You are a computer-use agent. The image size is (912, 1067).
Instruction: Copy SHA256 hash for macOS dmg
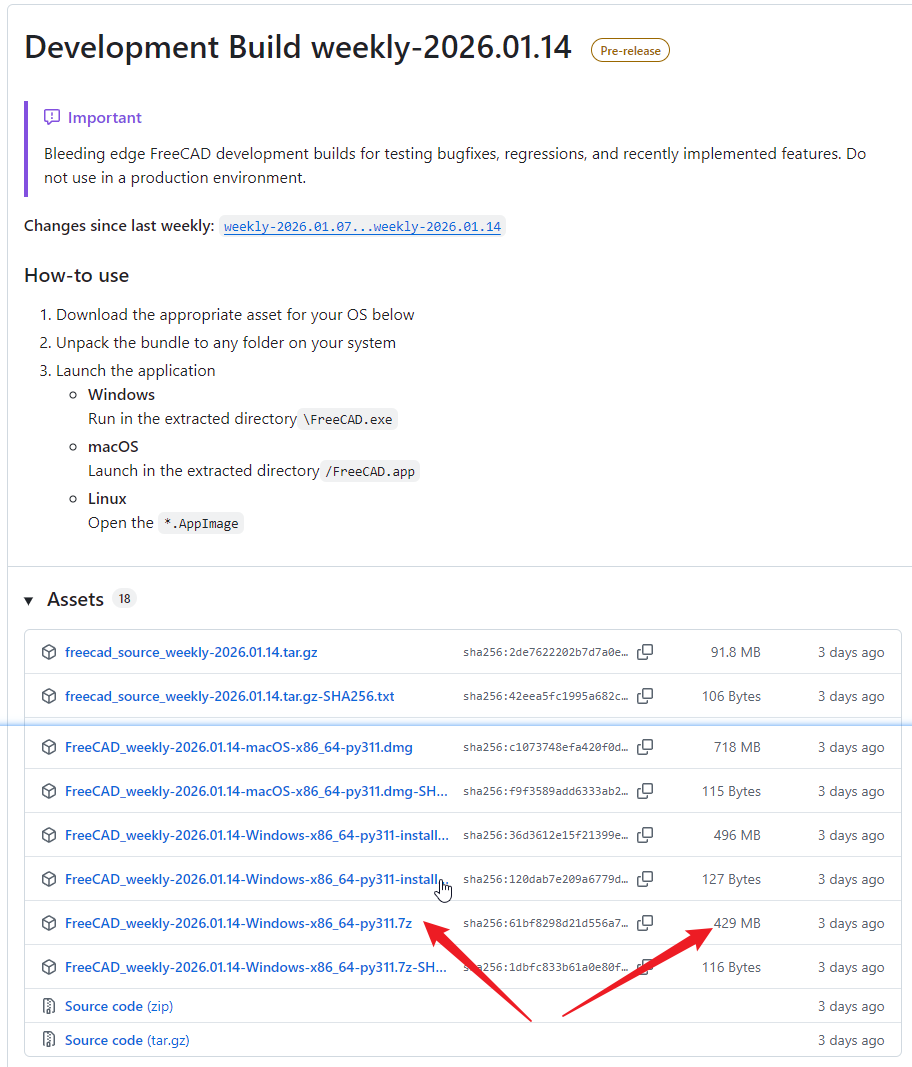click(645, 747)
